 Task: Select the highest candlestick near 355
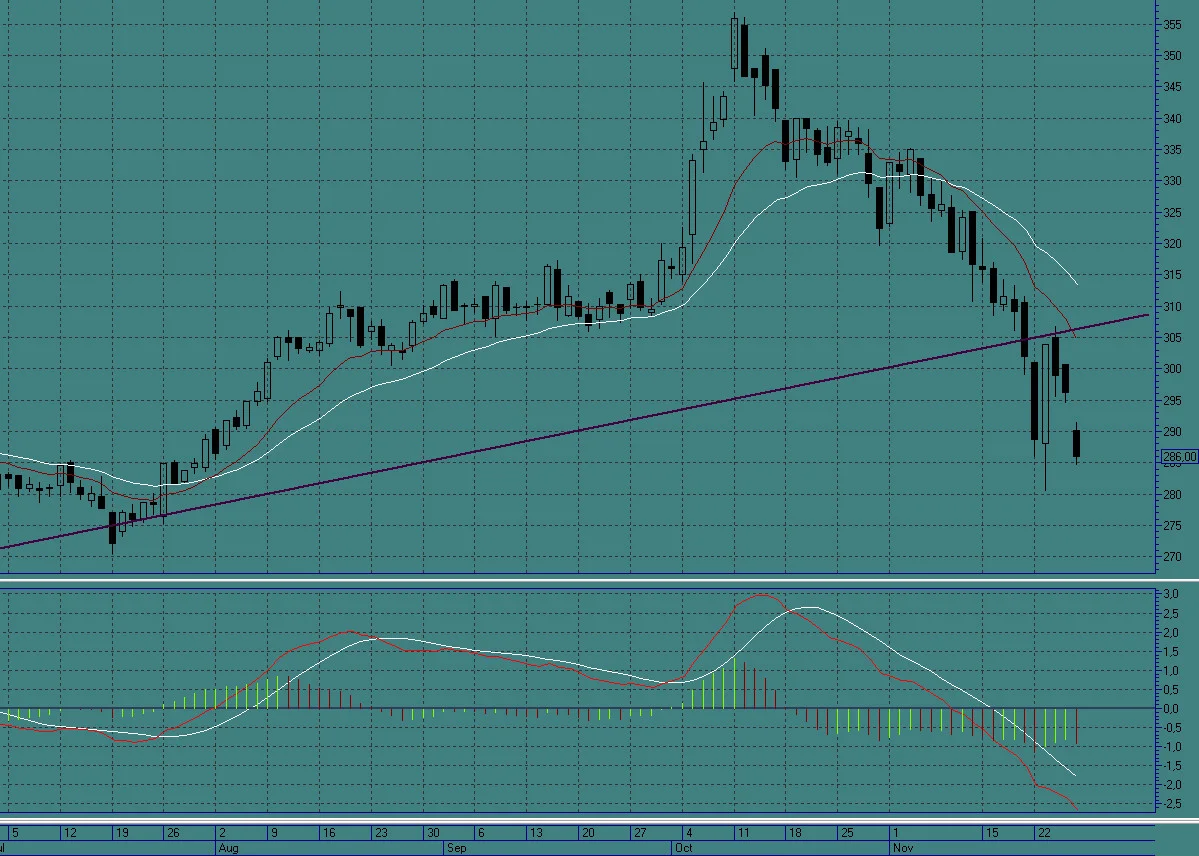click(x=735, y=43)
